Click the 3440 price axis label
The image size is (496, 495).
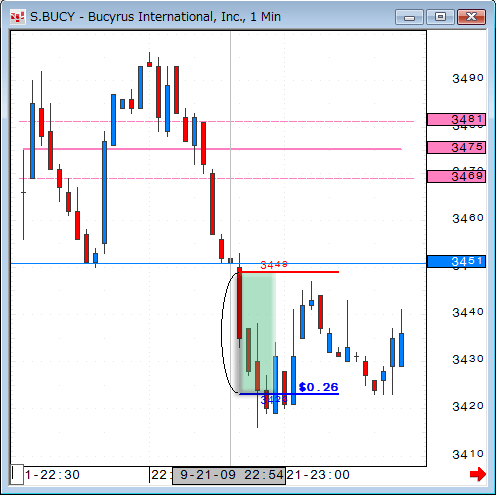468,312
